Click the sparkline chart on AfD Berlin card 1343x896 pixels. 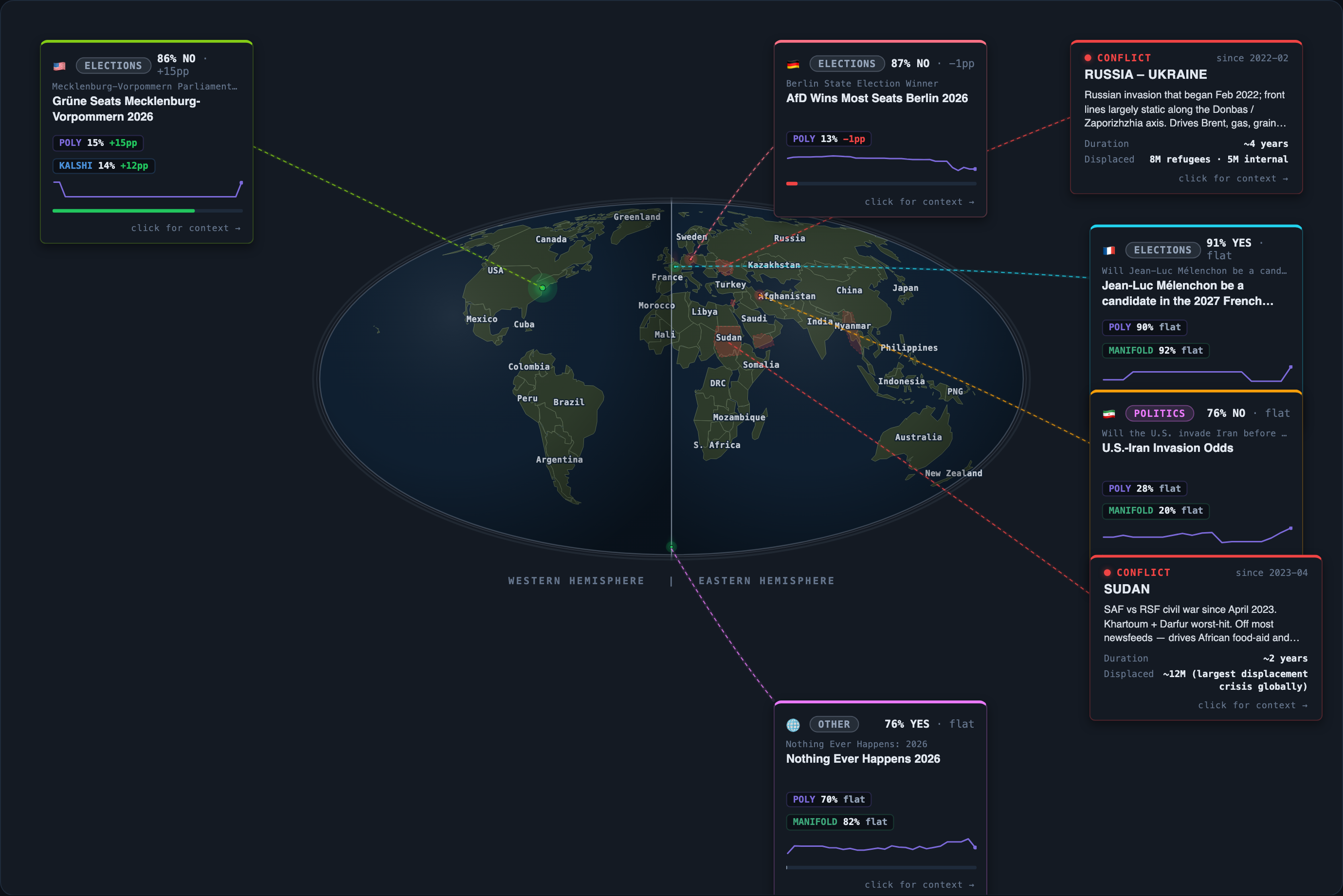point(881,162)
